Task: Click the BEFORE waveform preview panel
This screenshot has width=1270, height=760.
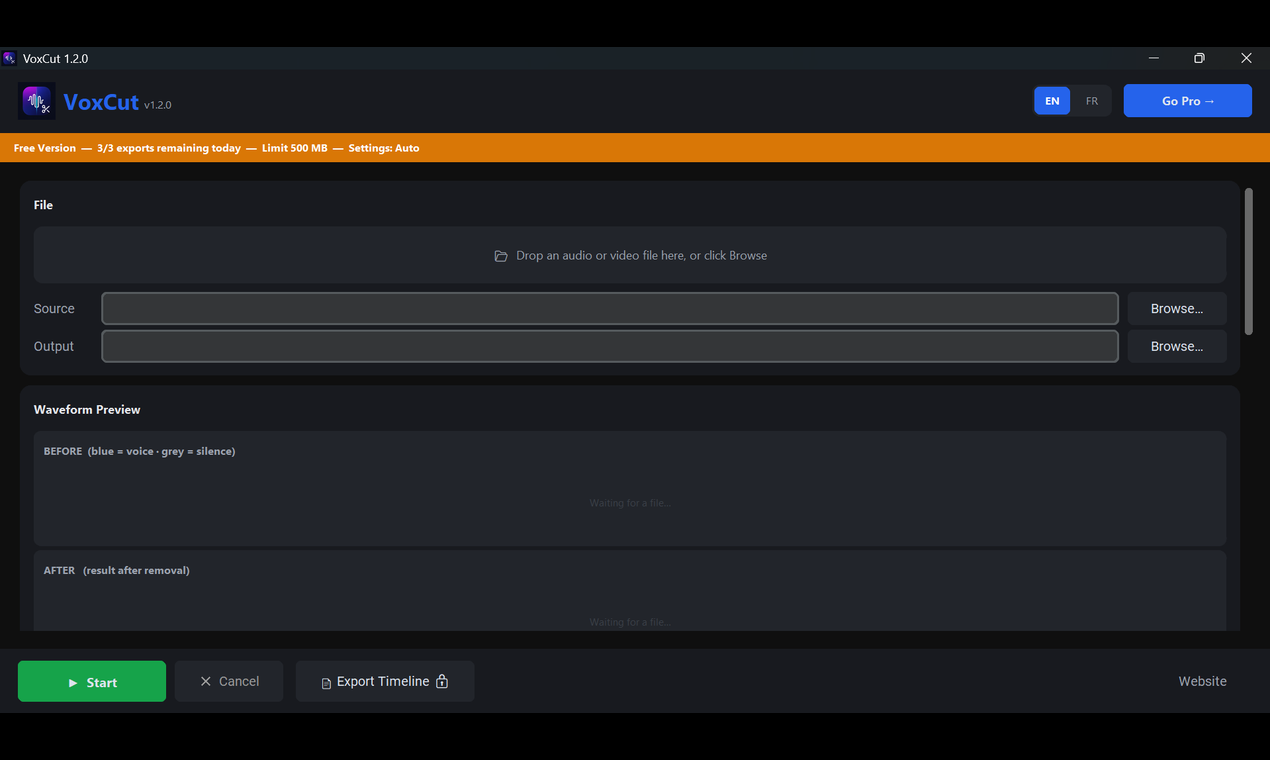Action: (x=630, y=488)
